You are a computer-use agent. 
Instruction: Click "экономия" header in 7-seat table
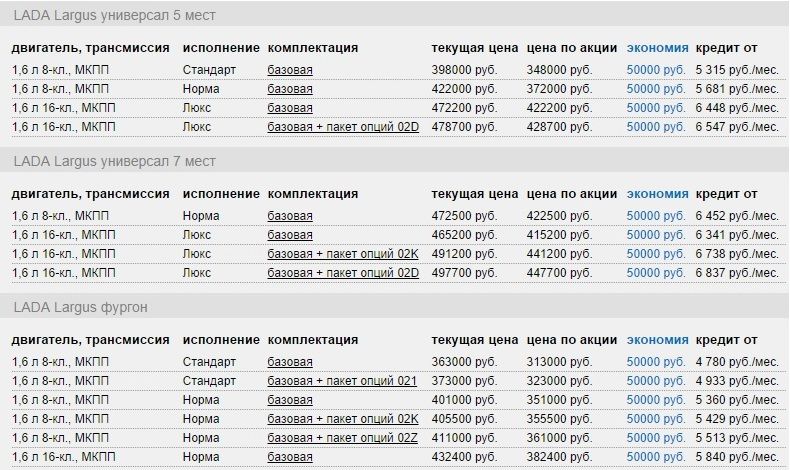tap(657, 194)
